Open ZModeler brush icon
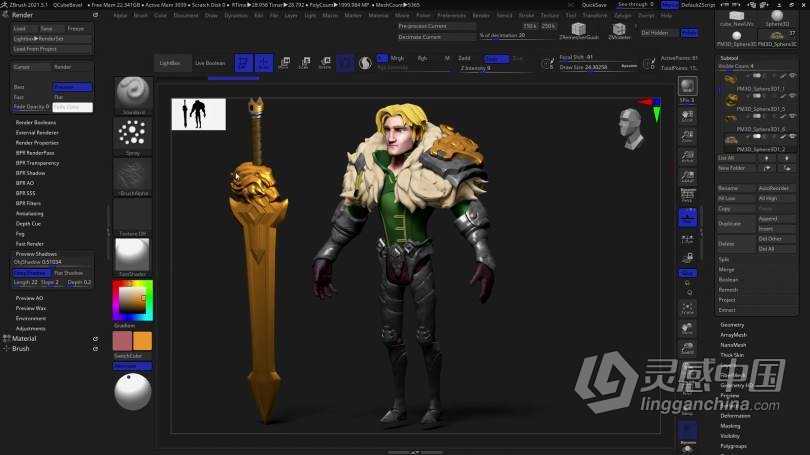The image size is (810, 455). [618, 30]
